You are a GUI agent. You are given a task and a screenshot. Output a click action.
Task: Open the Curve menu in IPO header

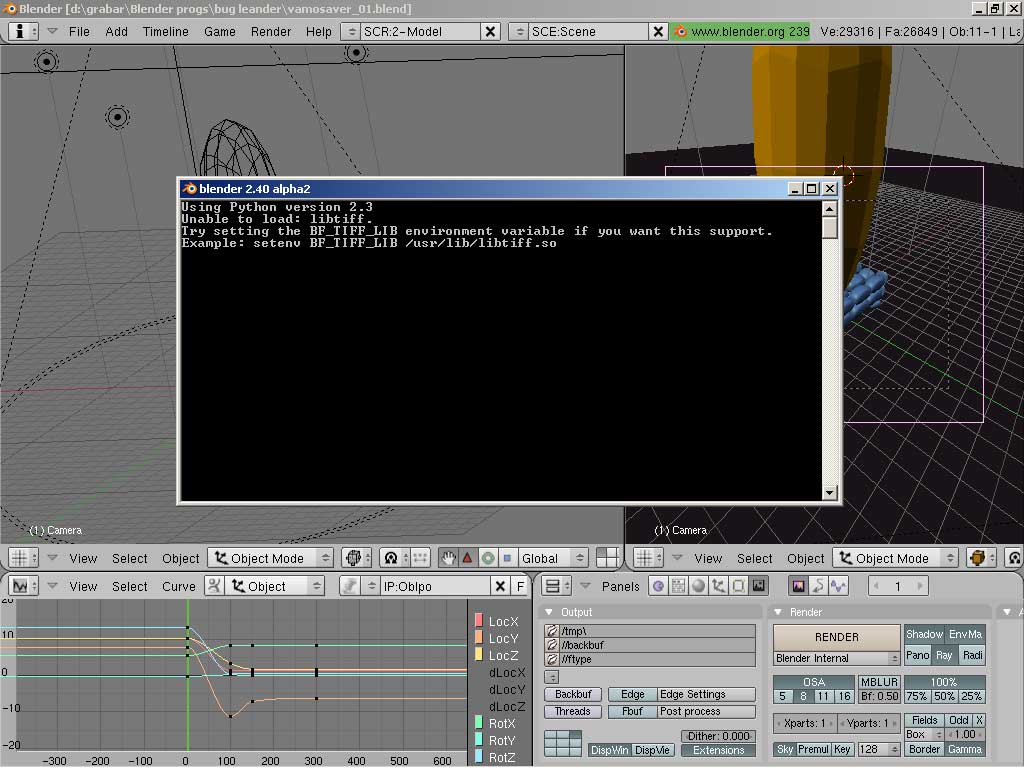(x=178, y=586)
